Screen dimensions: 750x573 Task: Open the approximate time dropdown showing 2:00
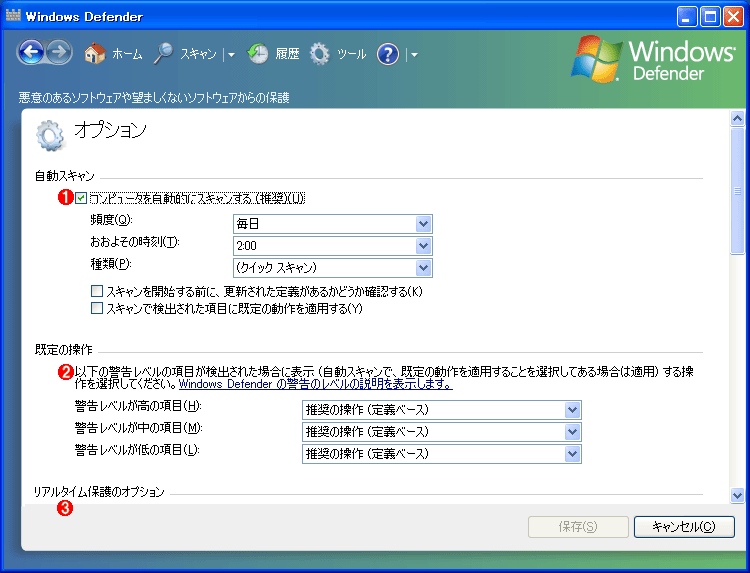[x=333, y=246]
